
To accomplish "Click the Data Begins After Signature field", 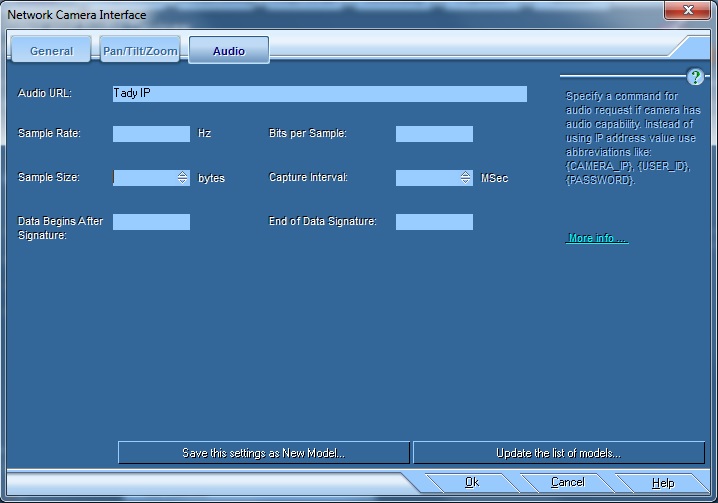I will (x=151, y=222).
